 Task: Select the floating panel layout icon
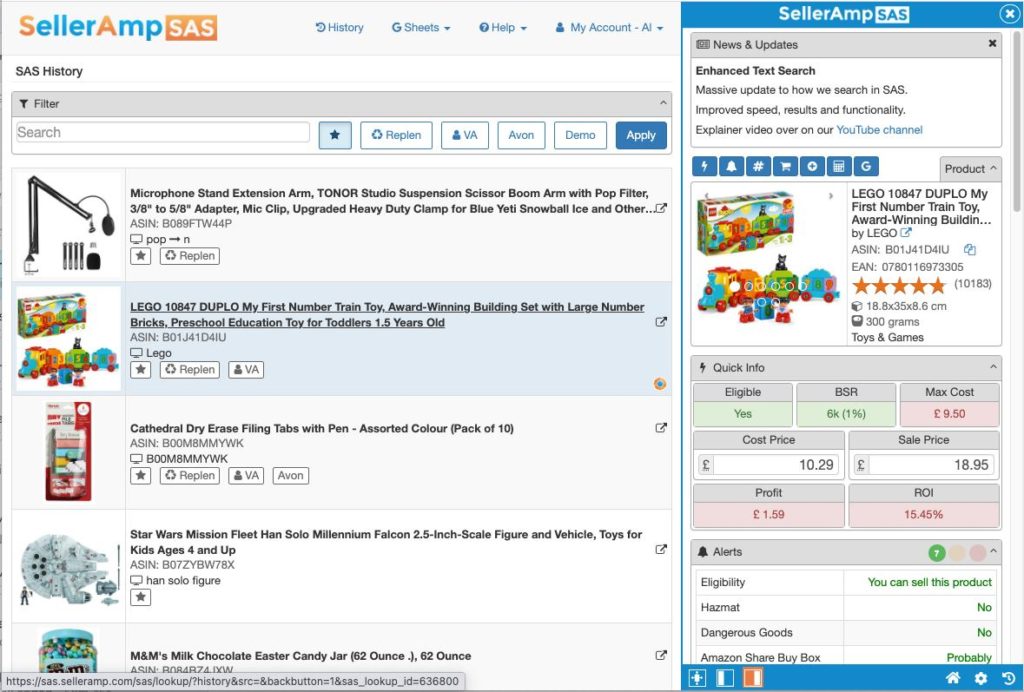697,678
